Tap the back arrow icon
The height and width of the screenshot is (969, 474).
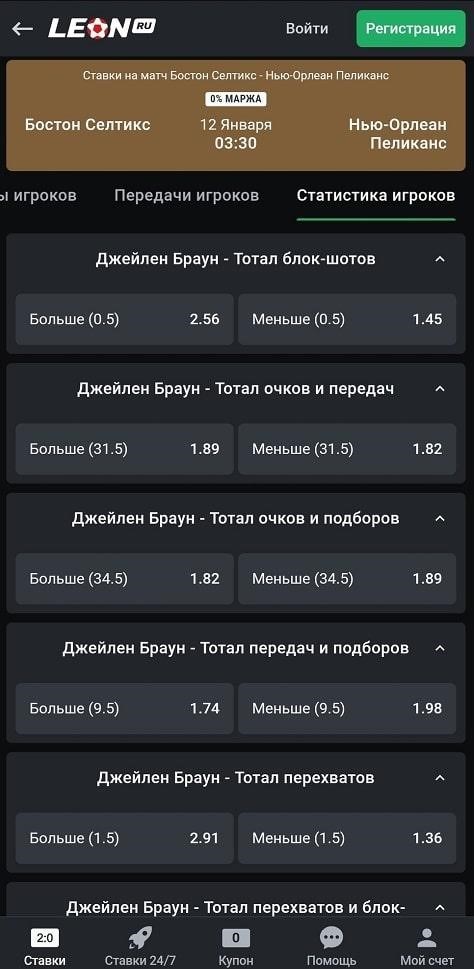pos(22,28)
